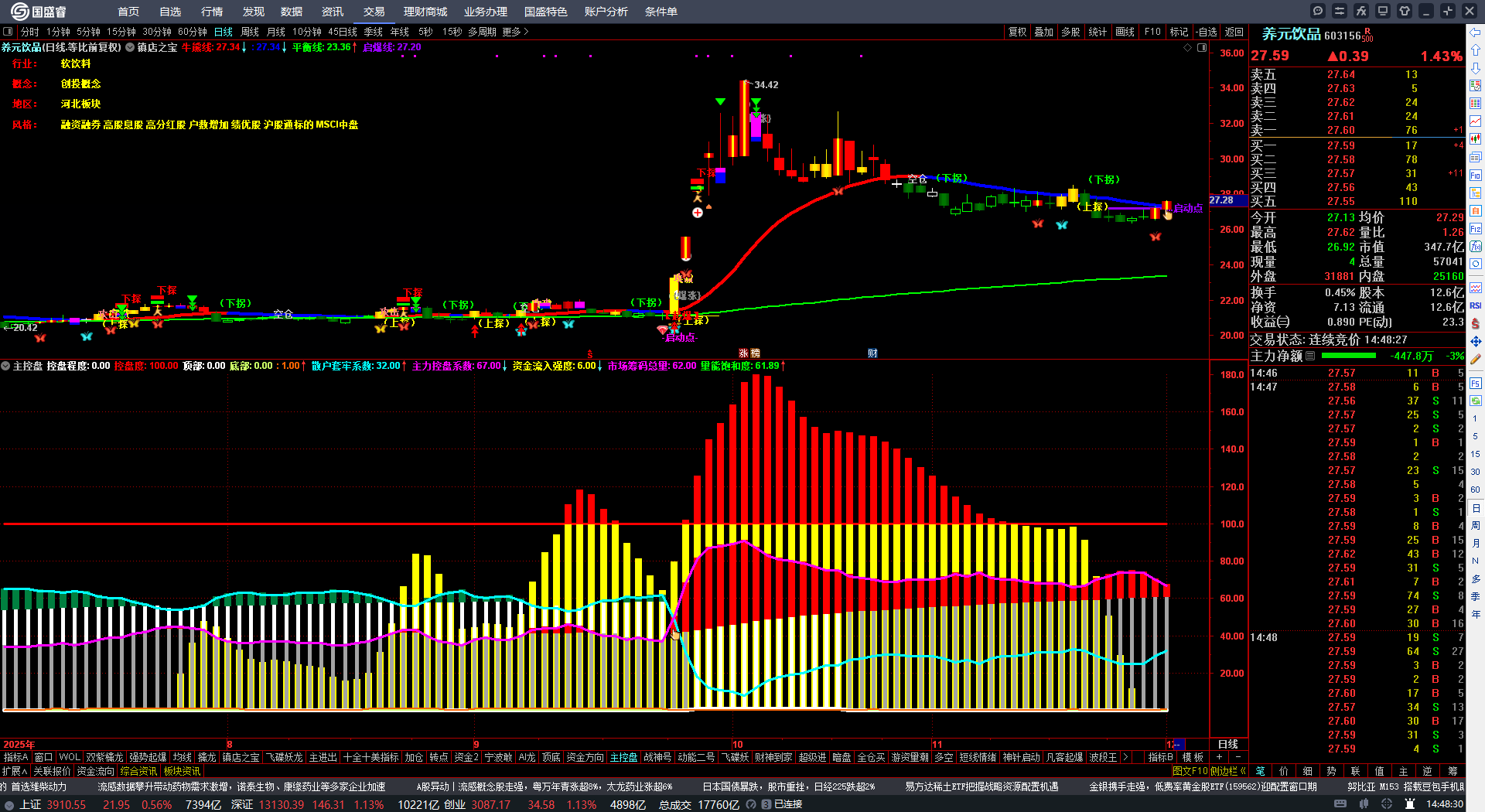The height and width of the screenshot is (812, 1485).
Task: Open the F10 info icon in right sidebar
Action: [1476, 176]
